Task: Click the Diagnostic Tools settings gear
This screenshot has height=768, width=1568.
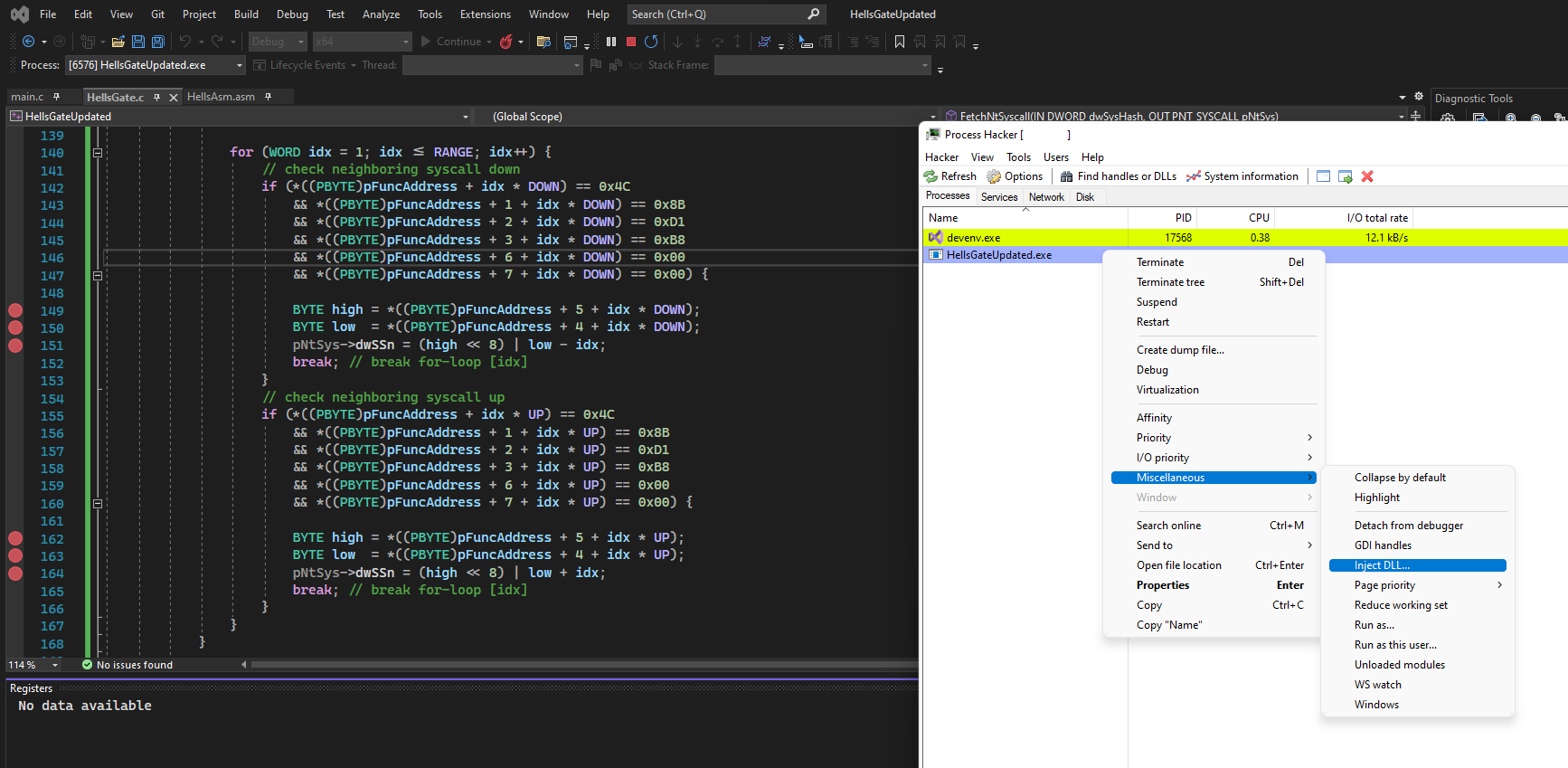Action: click(1448, 118)
